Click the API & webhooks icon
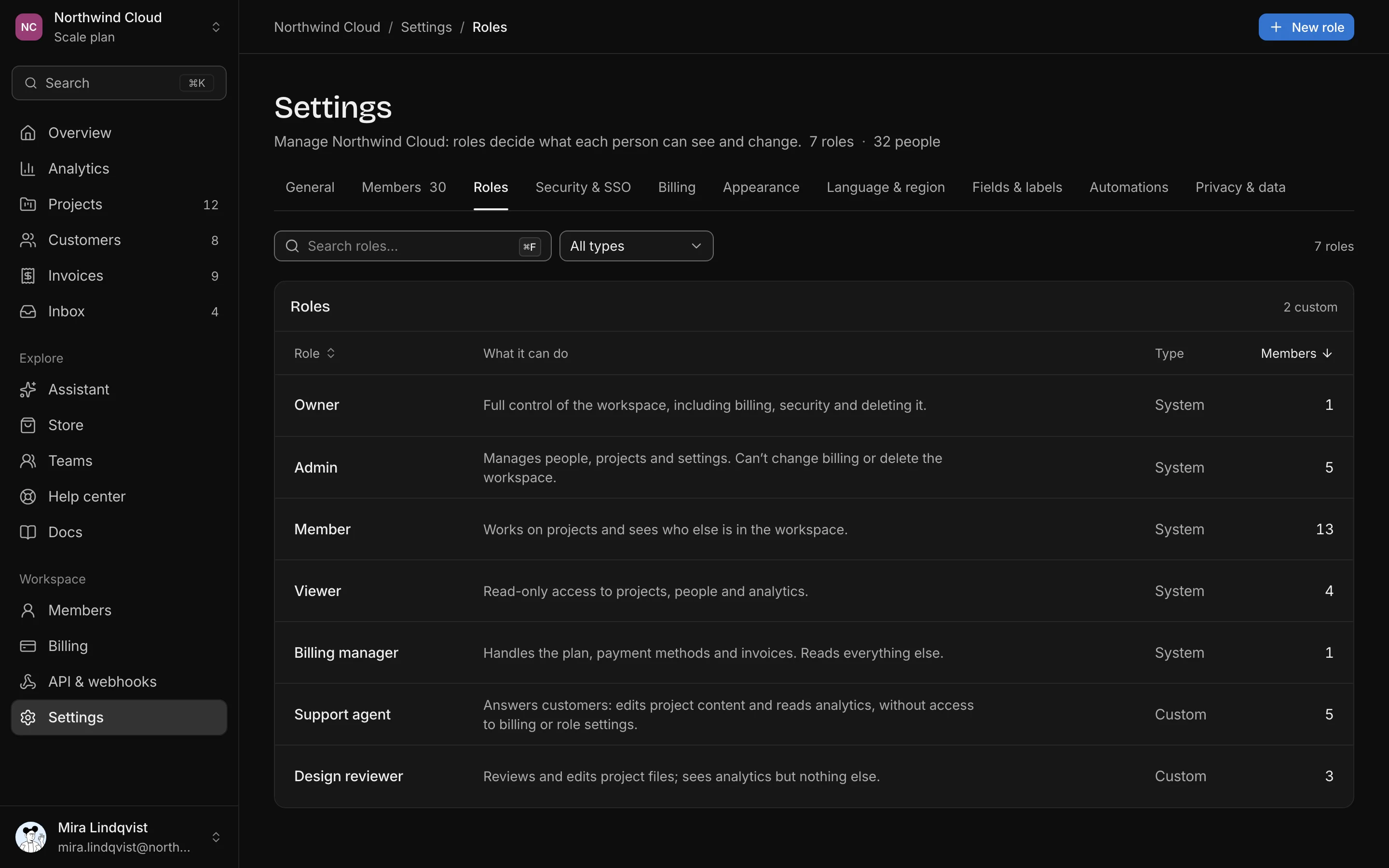 pyautogui.click(x=27, y=681)
